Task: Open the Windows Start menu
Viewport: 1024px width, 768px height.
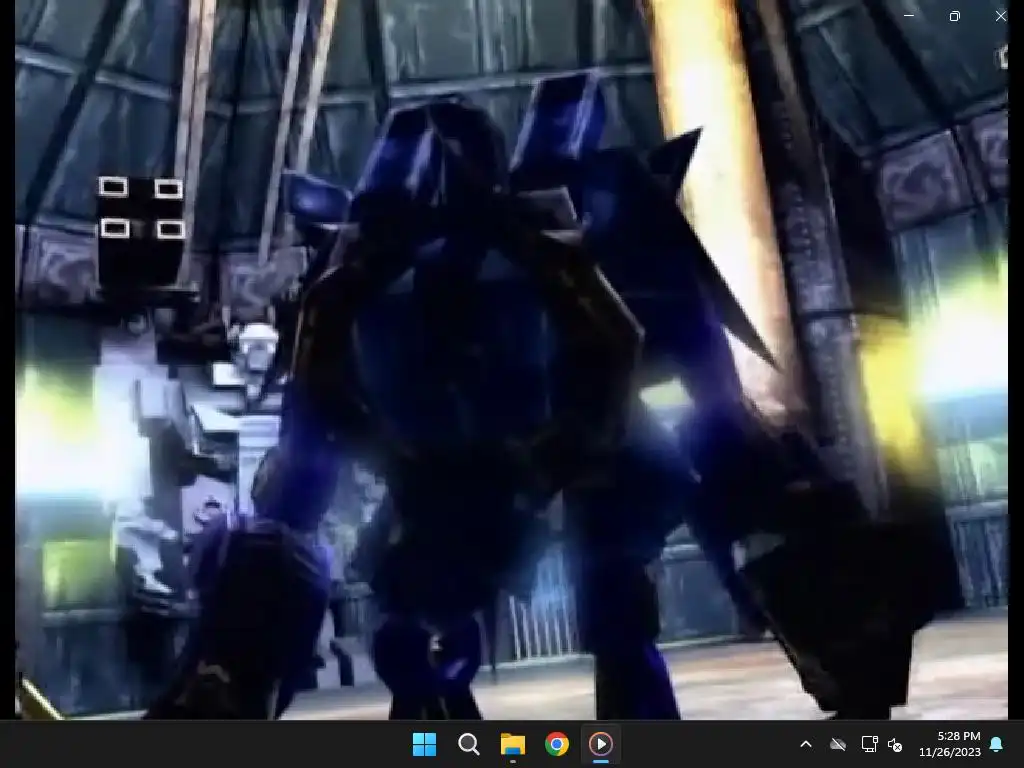Action: click(x=424, y=744)
